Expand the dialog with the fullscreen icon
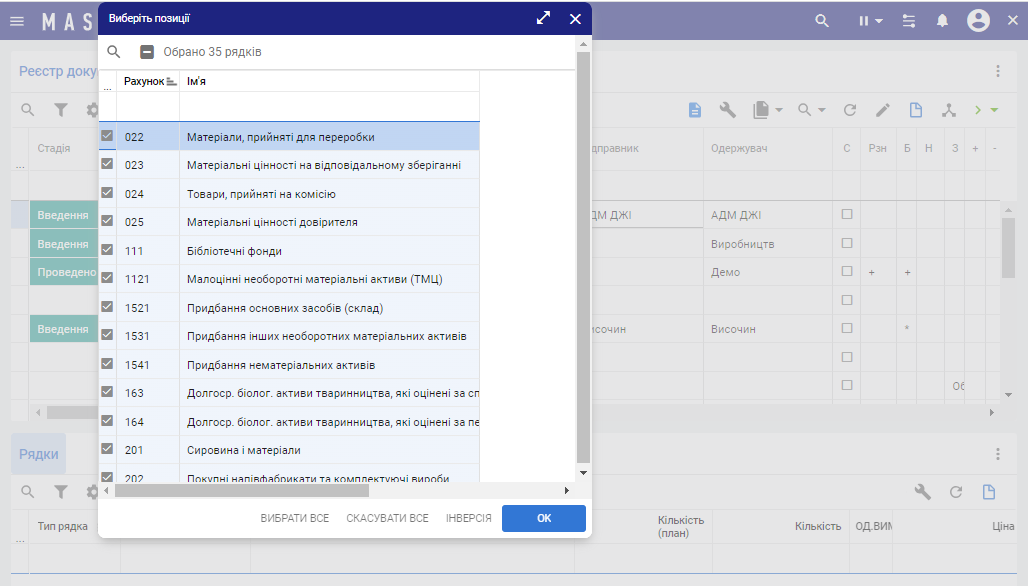The width and height of the screenshot is (1028, 586). pos(543,18)
